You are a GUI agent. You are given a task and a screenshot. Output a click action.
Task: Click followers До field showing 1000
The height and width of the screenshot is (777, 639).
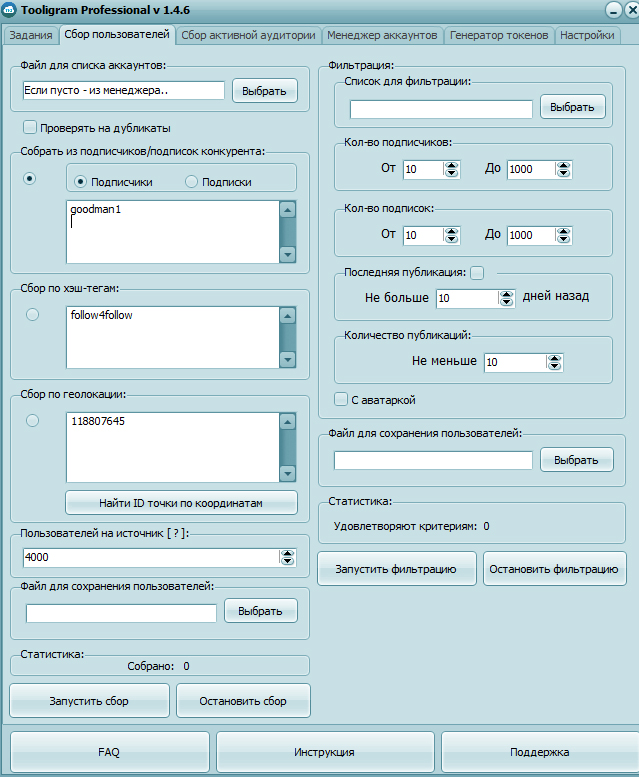pyautogui.click(x=531, y=169)
